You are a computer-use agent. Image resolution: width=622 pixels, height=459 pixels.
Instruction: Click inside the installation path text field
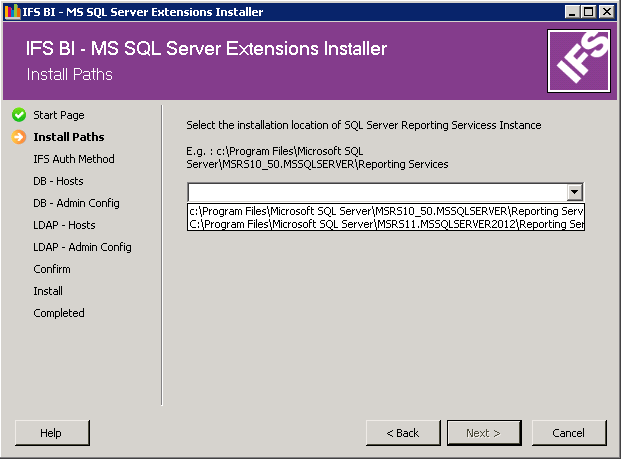pyautogui.click(x=376, y=192)
